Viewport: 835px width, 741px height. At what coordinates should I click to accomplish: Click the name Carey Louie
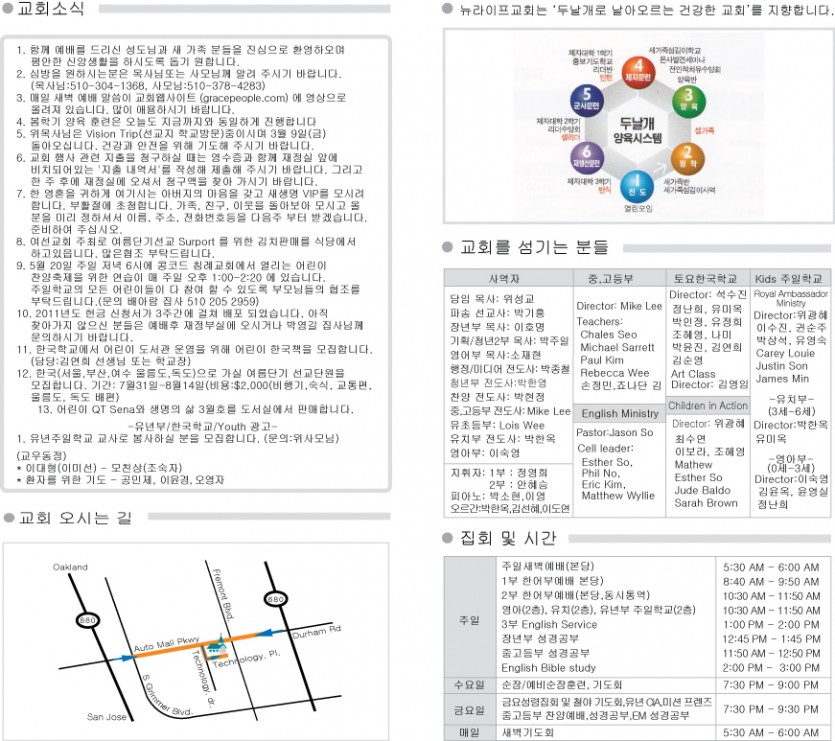pyautogui.click(x=785, y=353)
